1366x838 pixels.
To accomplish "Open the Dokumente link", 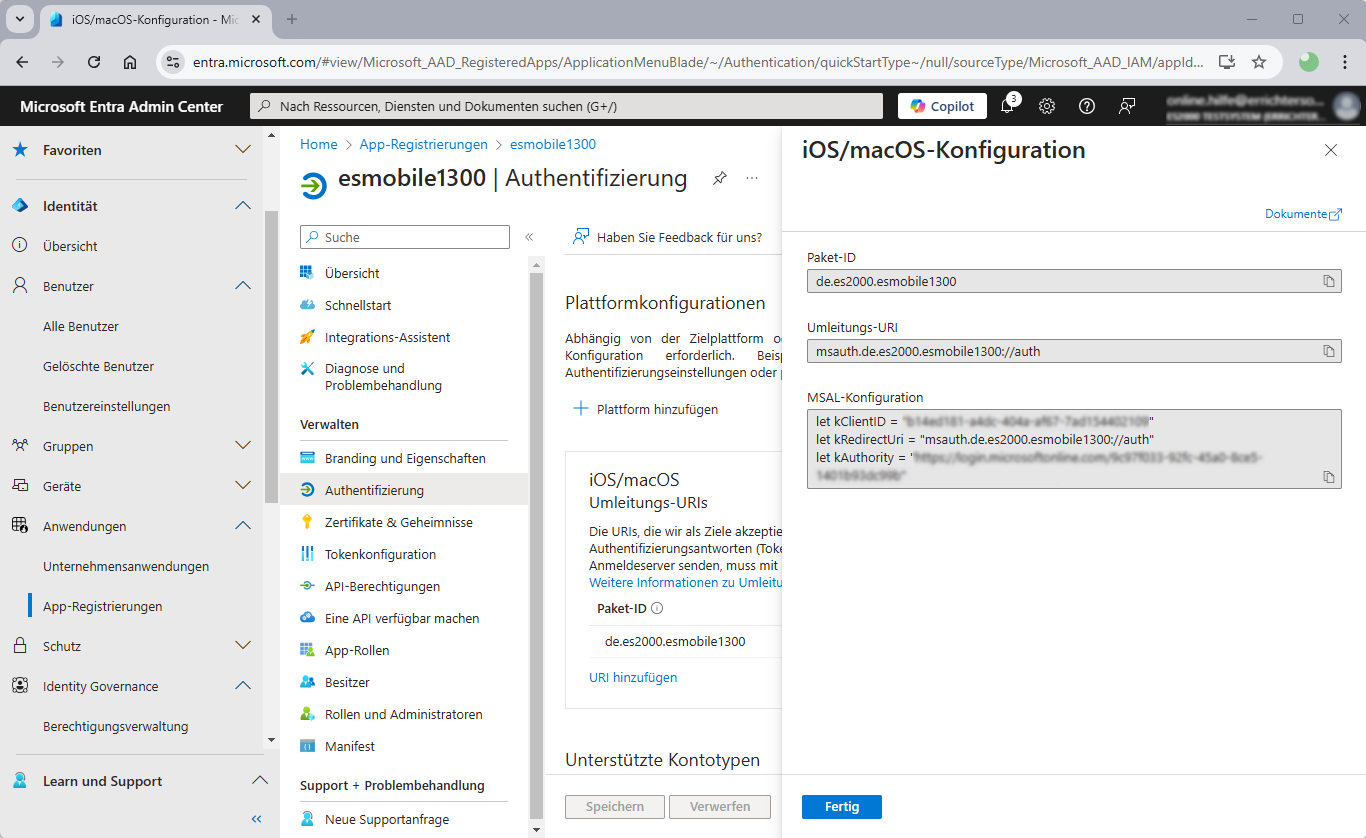I will 1303,214.
